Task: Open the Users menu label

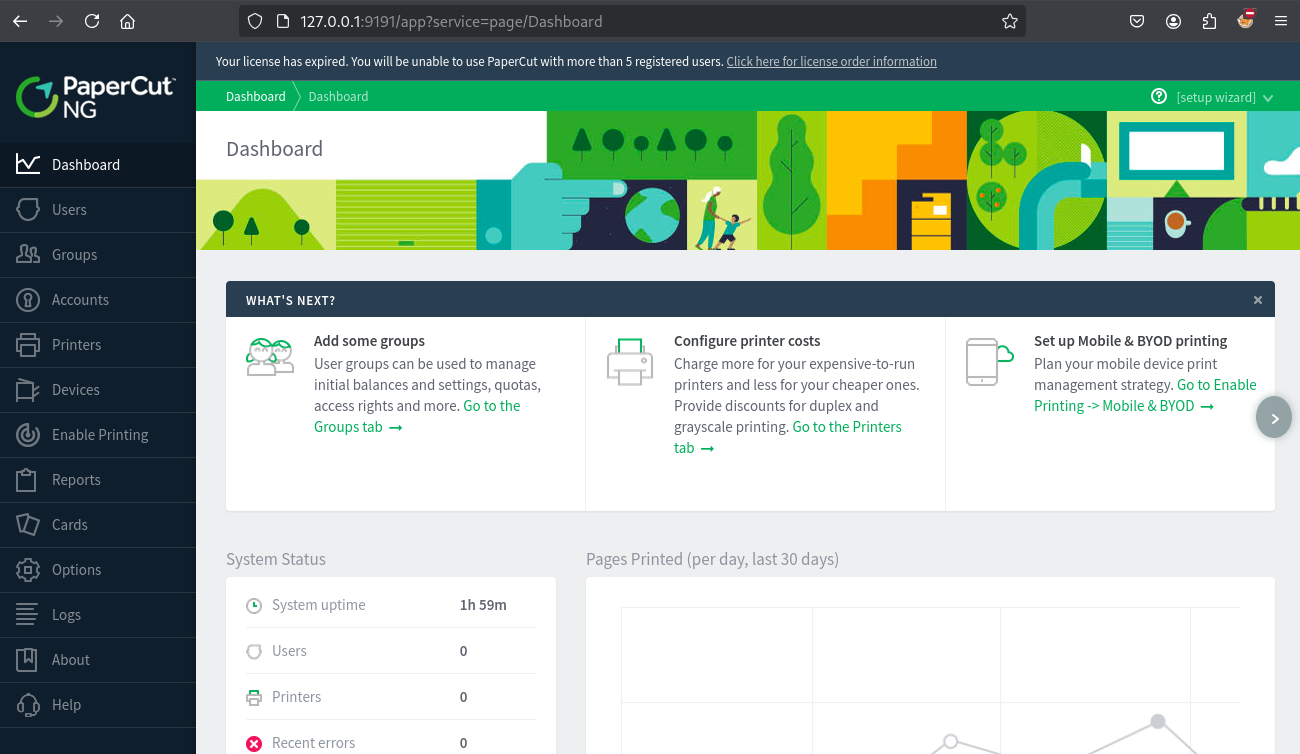Action: point(69,209)
